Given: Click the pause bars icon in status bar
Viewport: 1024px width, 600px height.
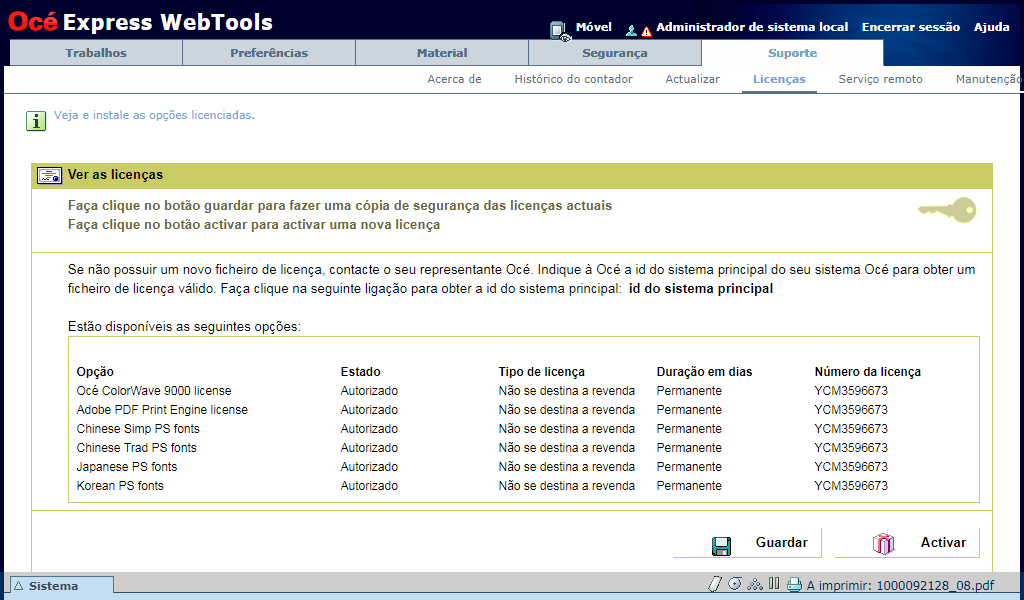Looking at the screenshot, I should coord(775,584).
